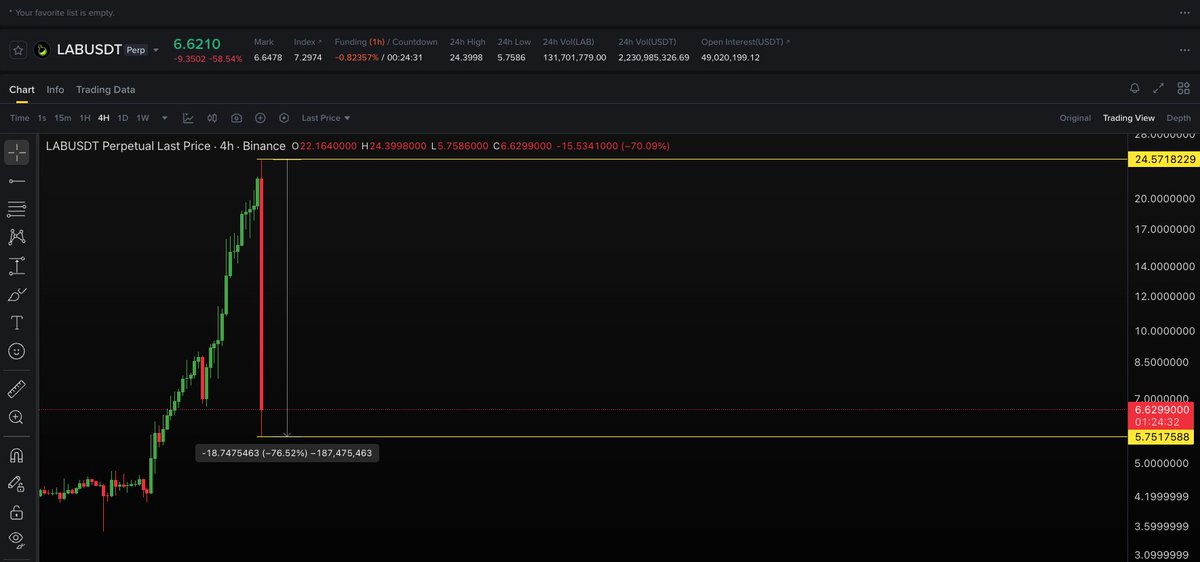Expand chart to fullscreen

coord(1158,89)
